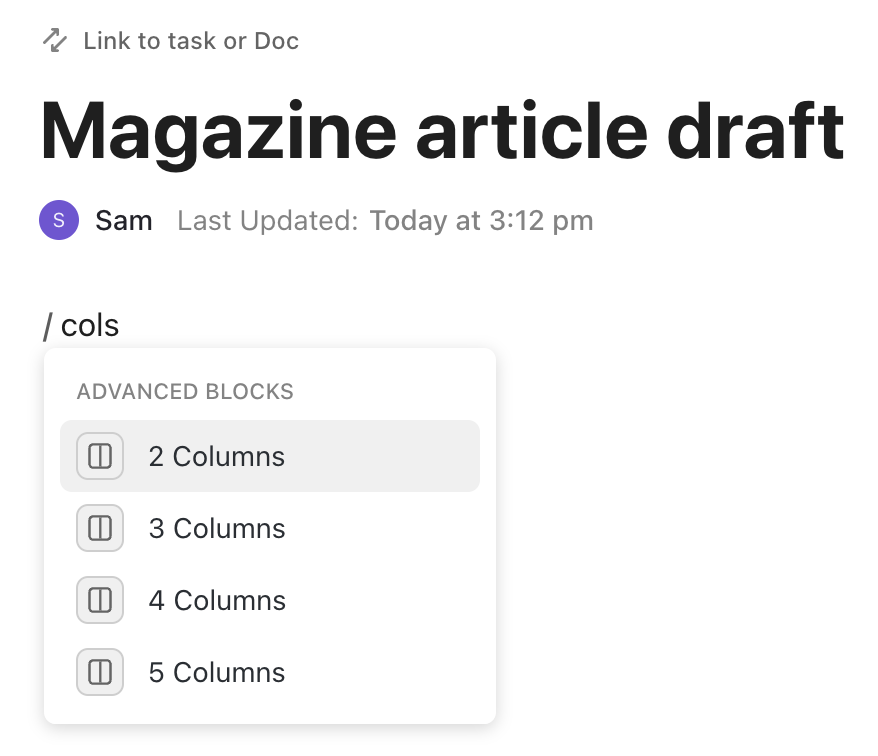Click the "Today at 3:12 pm" timestamp

click(x=481, y=220)
